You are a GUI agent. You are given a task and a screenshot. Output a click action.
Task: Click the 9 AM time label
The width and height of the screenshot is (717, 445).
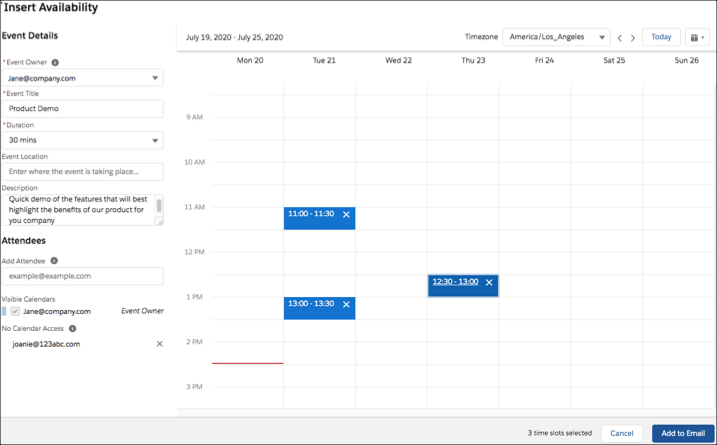tap(194, 117)
